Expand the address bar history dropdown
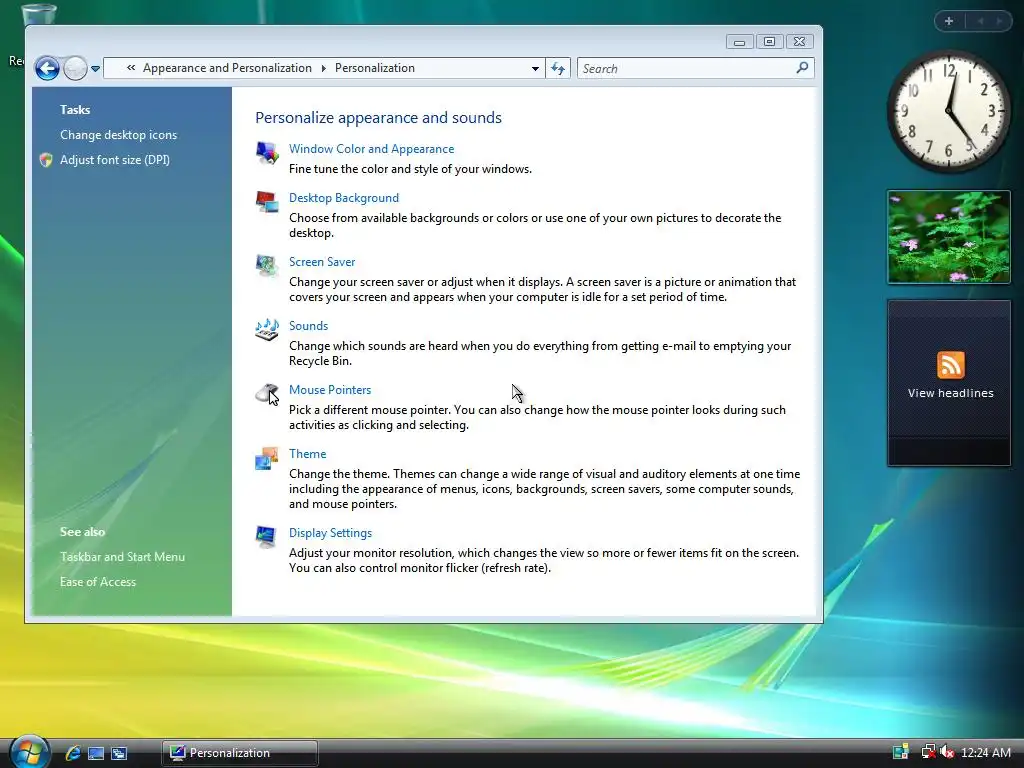The image size is (1024, 768). [x=535, y=69]
